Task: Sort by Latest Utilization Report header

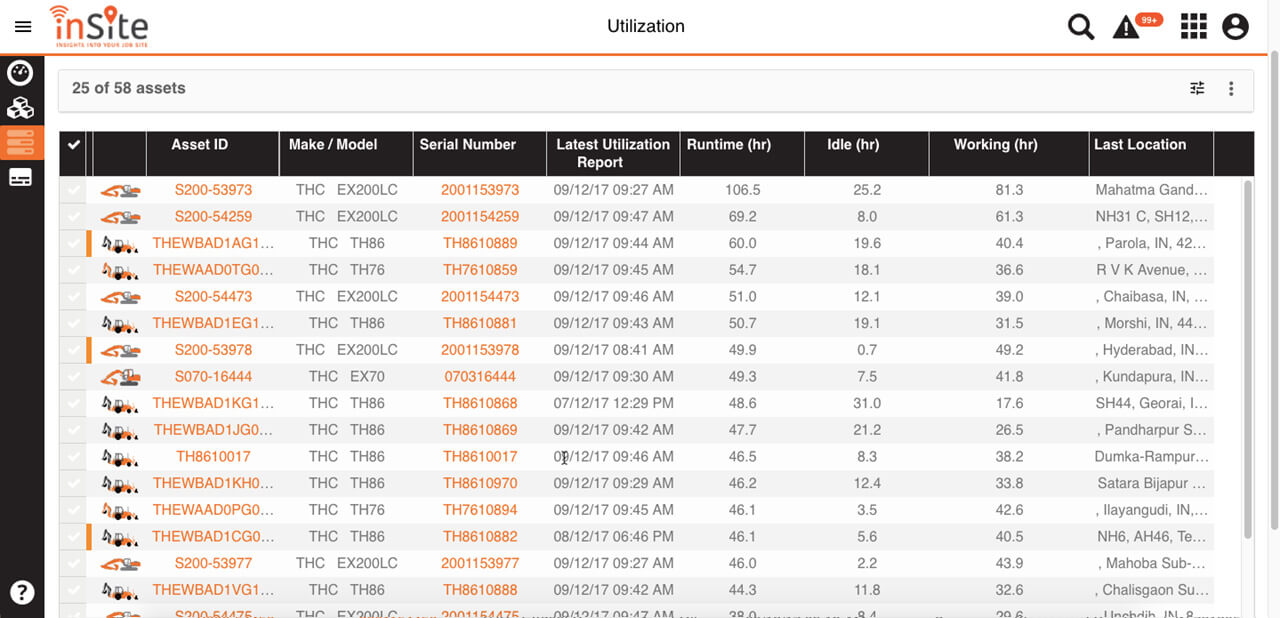Action: (x=613, y=153)
